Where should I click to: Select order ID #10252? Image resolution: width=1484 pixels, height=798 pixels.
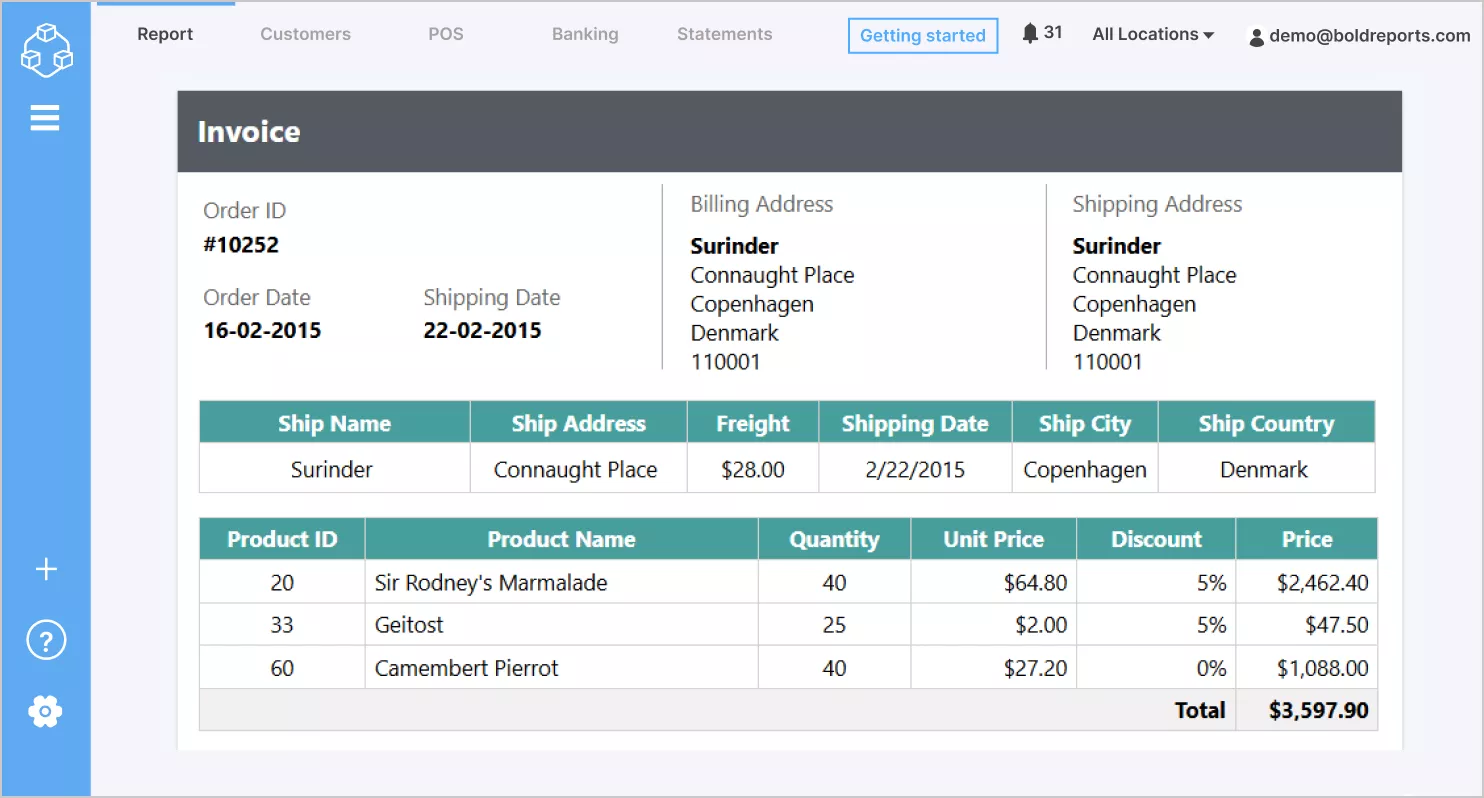241,245
